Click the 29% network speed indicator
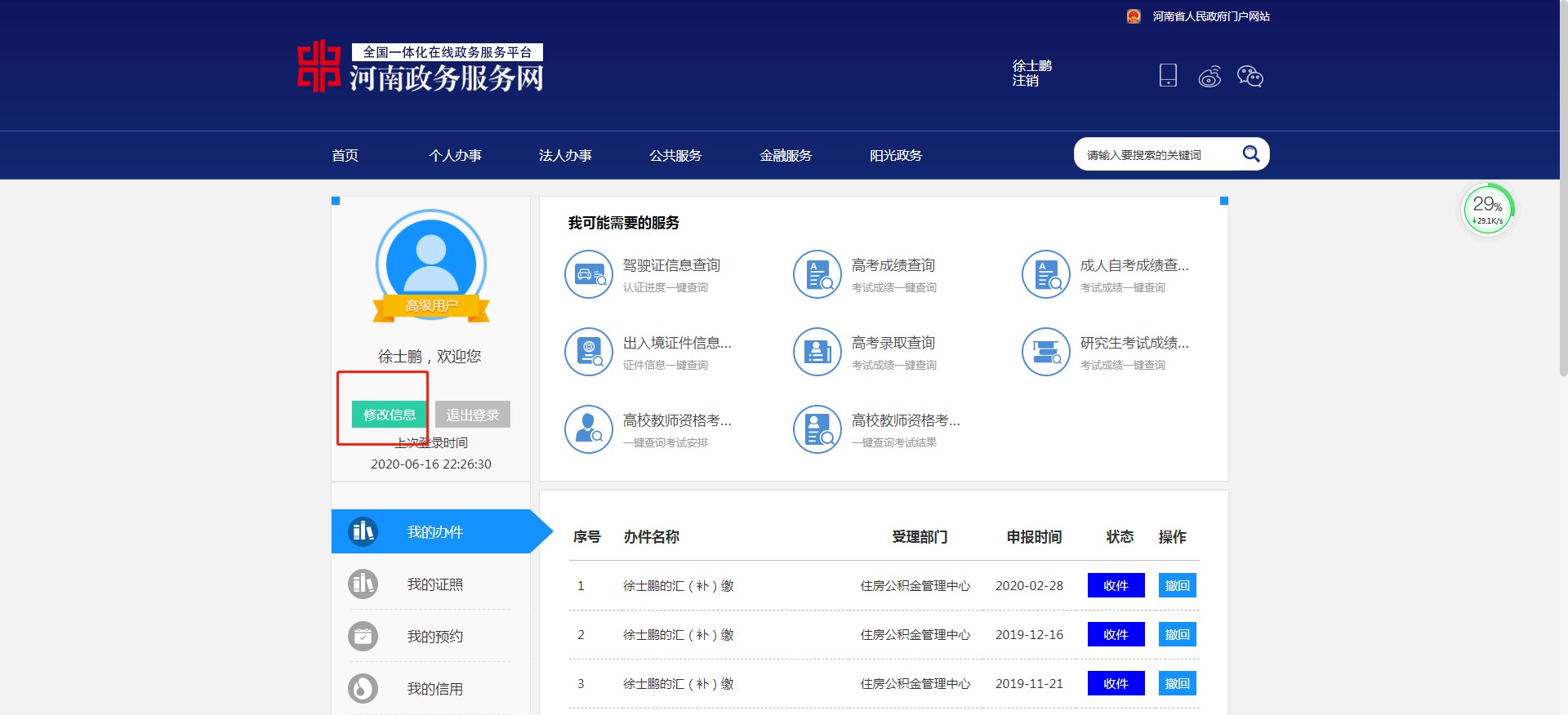Image resolution: width=1568 pixels, height=715 pixels. point(1487,210)
